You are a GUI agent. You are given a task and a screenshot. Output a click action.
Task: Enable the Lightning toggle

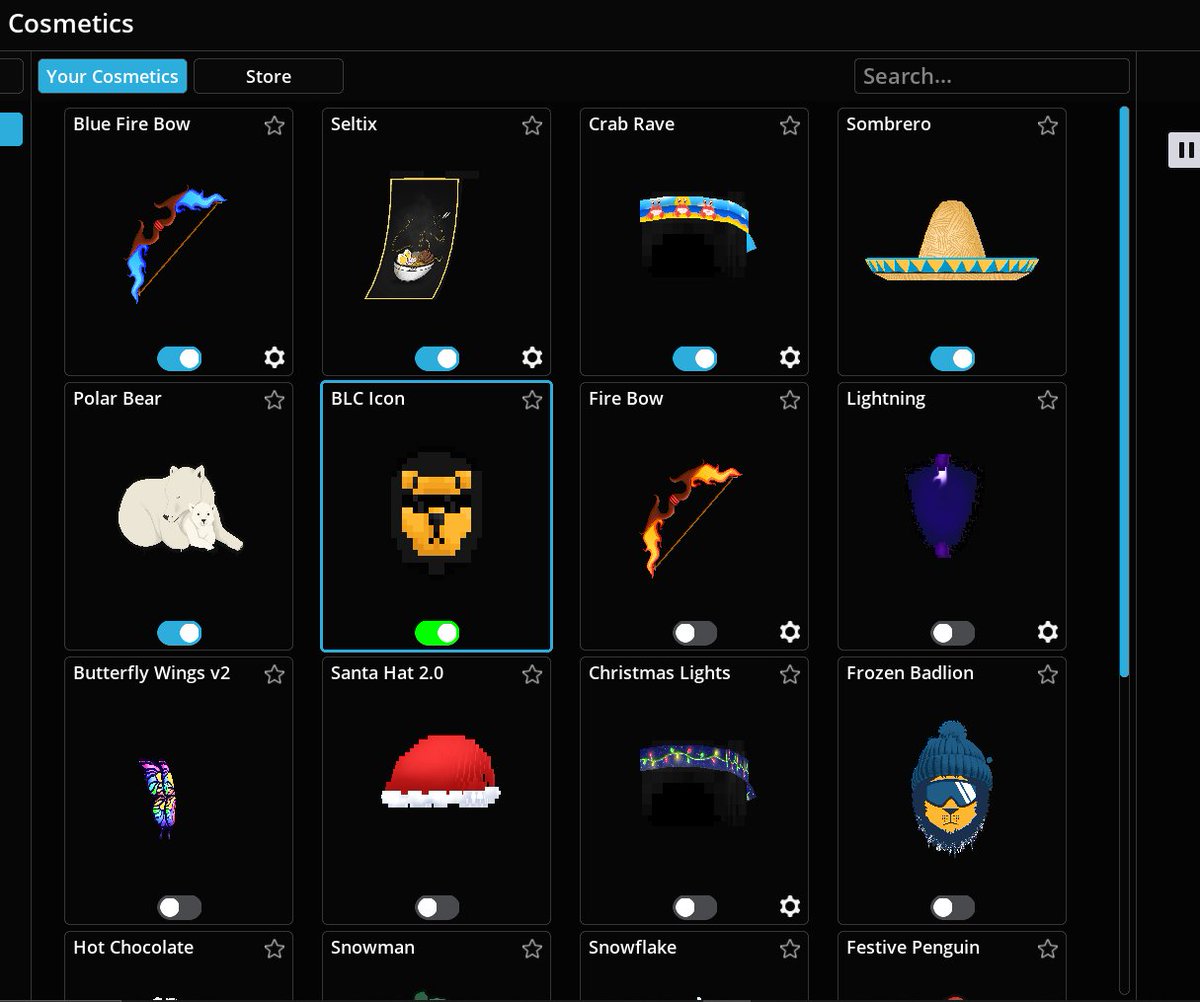[x=953, y=633]
